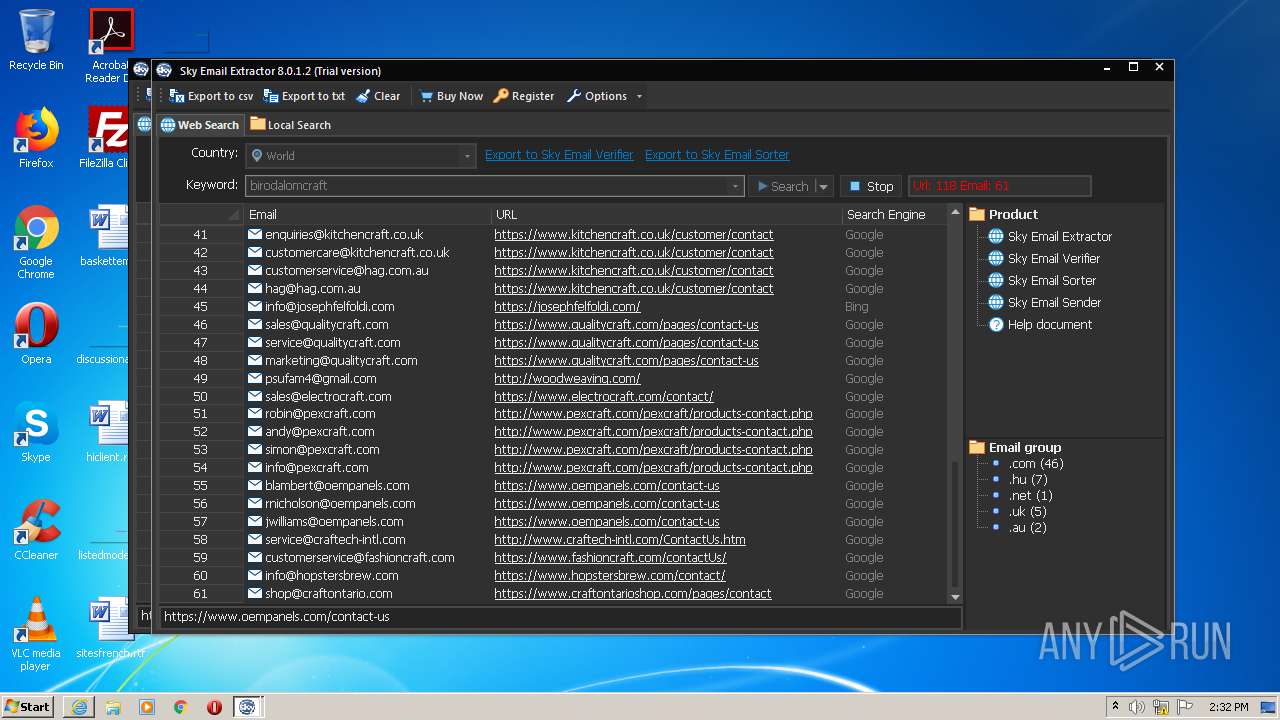Click Export to txt toolbar button
Screen dimensions: 1280x720
pyautogui.click(x=304, y=96)
